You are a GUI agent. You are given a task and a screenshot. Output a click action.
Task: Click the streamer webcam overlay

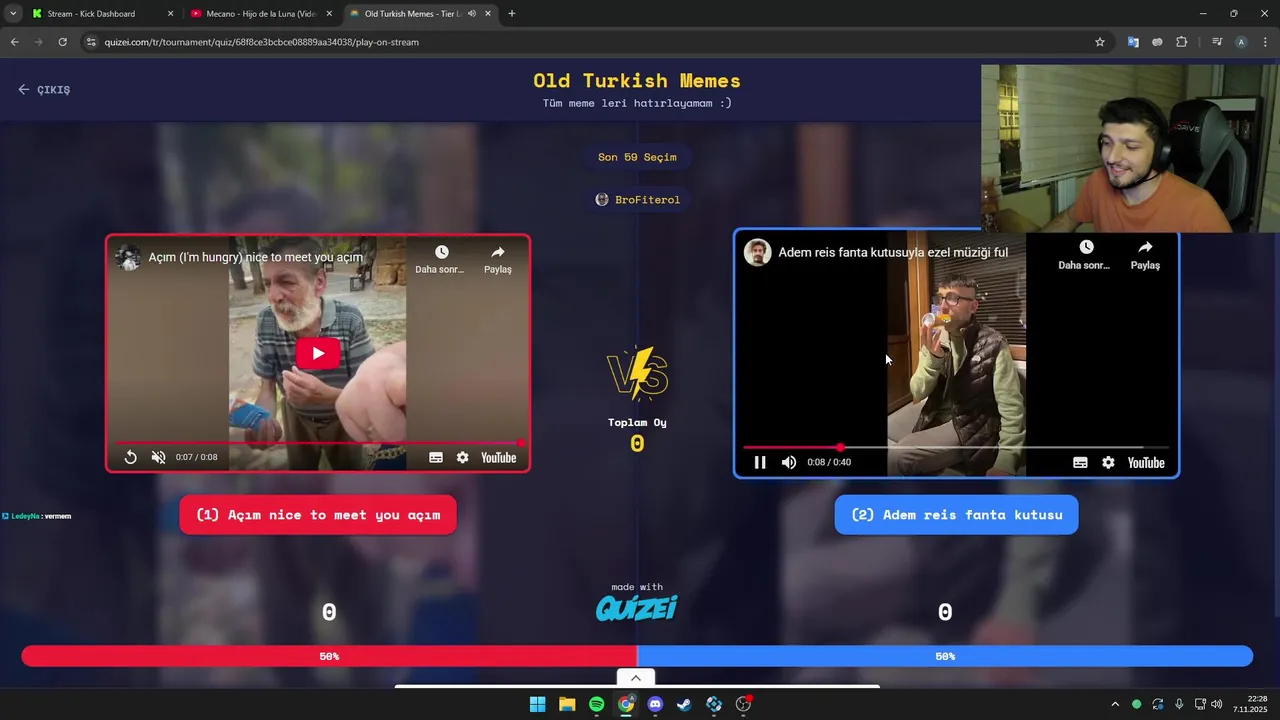(x=1130, y=149)
